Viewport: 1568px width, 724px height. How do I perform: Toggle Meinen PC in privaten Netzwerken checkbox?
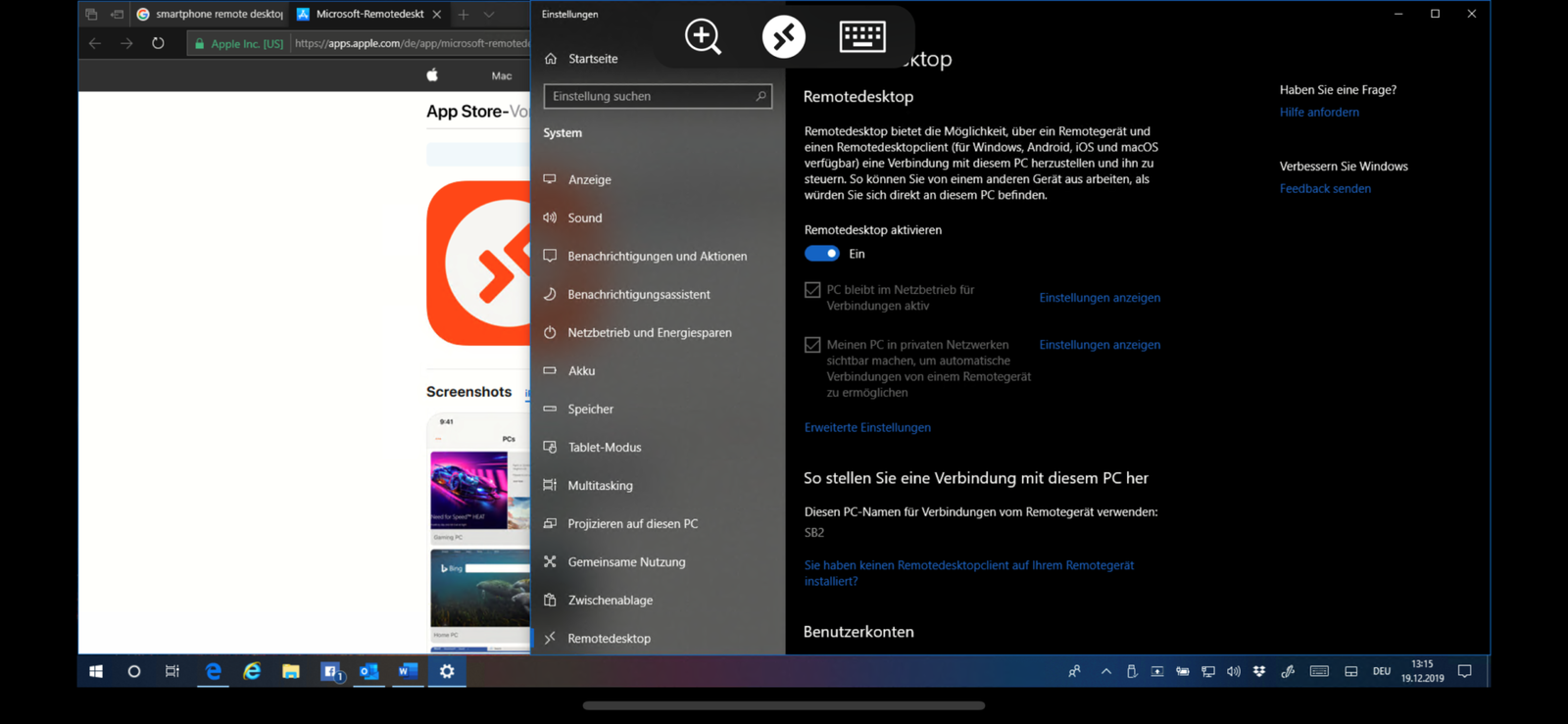(x=812, y=345)
